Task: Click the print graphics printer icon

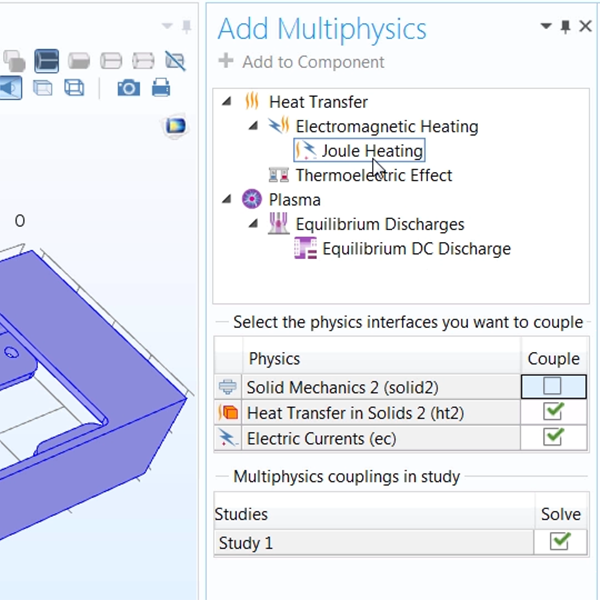Action: pyautogui.click(x=160, y=88)
